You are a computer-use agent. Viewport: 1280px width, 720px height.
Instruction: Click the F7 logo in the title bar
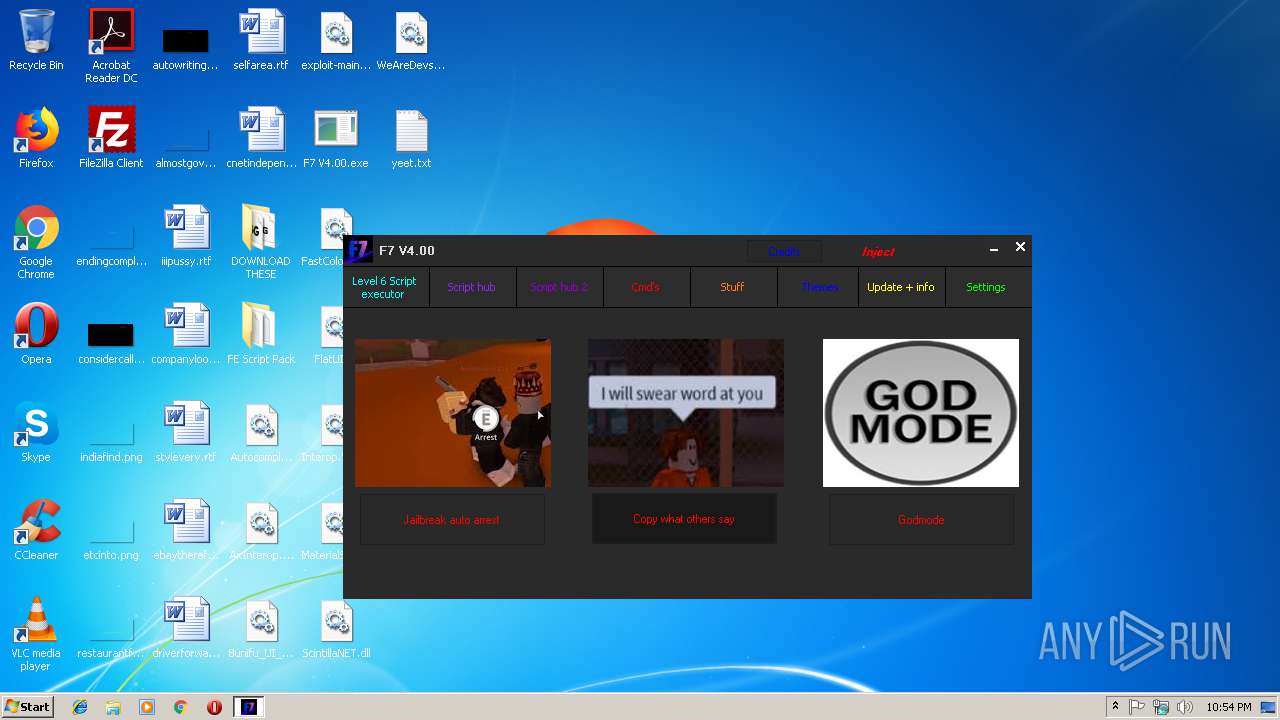[360, 250]
